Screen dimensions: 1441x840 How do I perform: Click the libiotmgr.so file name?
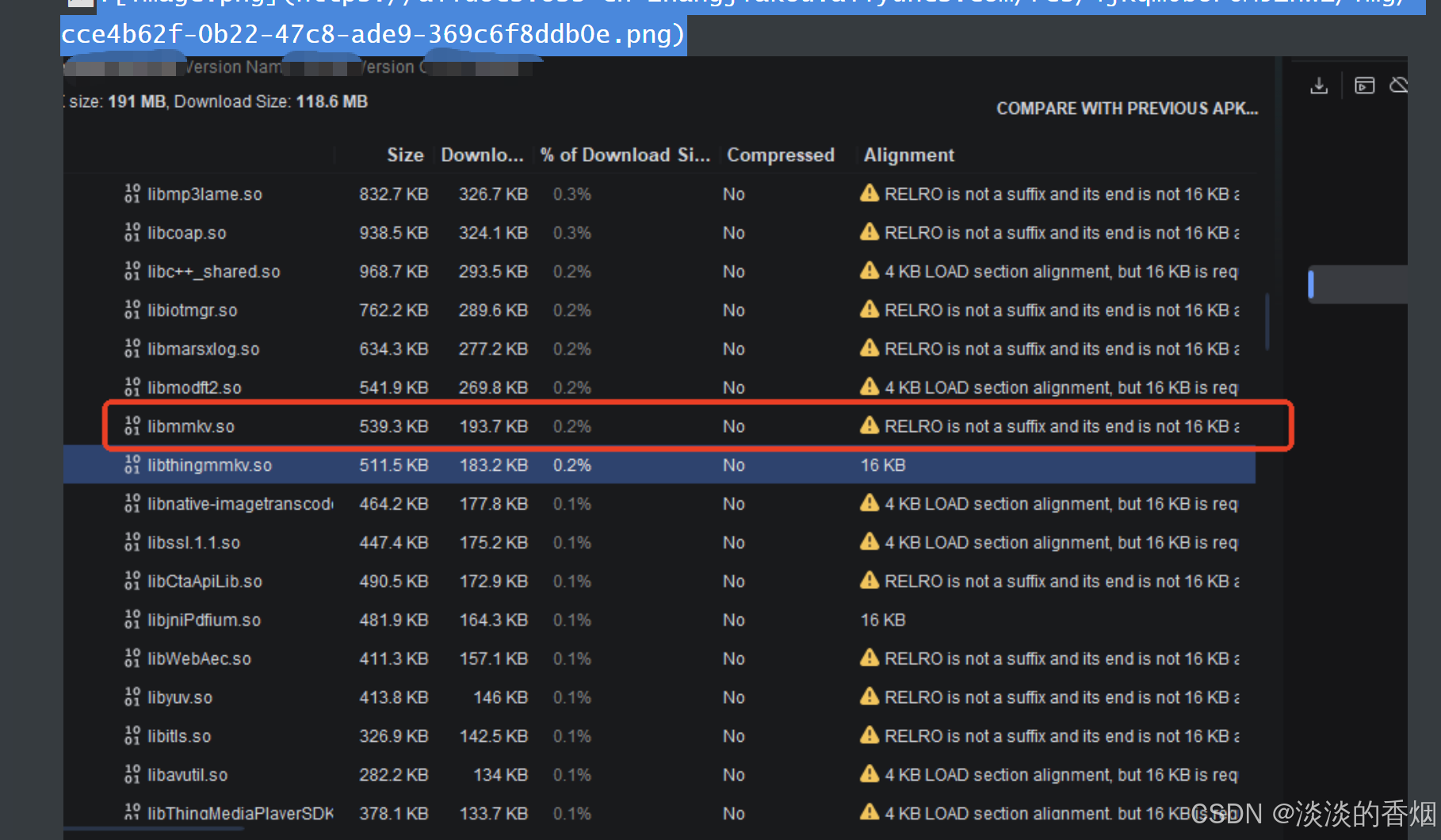tap(193, 311)
